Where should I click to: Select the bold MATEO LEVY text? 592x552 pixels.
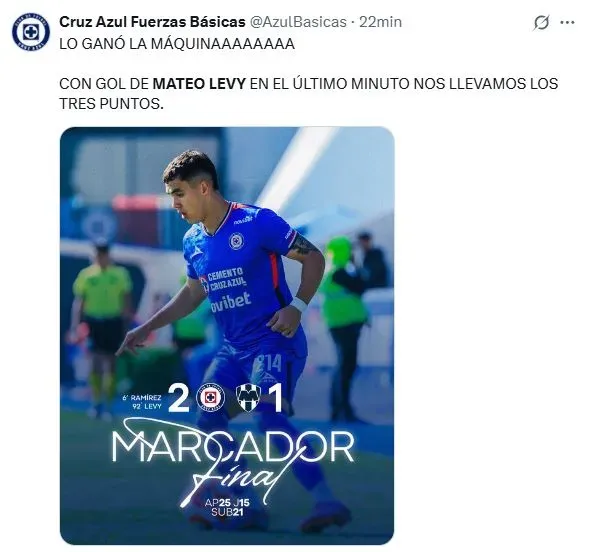(199, 83)
